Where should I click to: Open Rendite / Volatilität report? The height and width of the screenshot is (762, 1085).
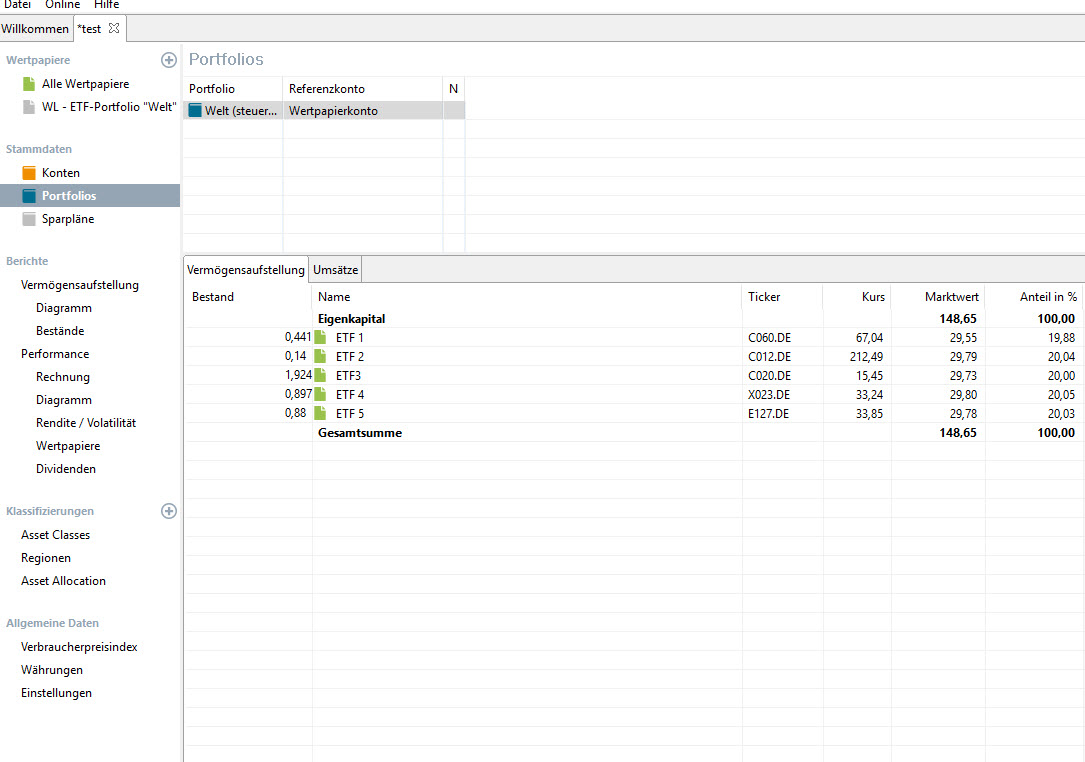click(85, 423)
